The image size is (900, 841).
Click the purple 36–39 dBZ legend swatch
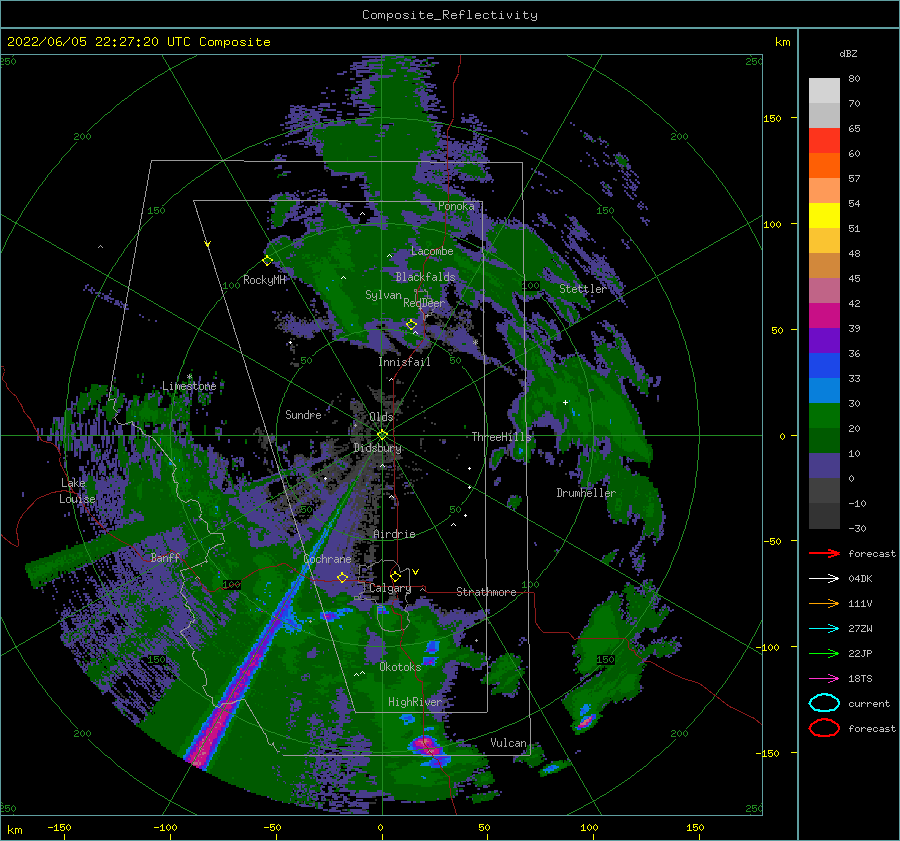(824, 341)
